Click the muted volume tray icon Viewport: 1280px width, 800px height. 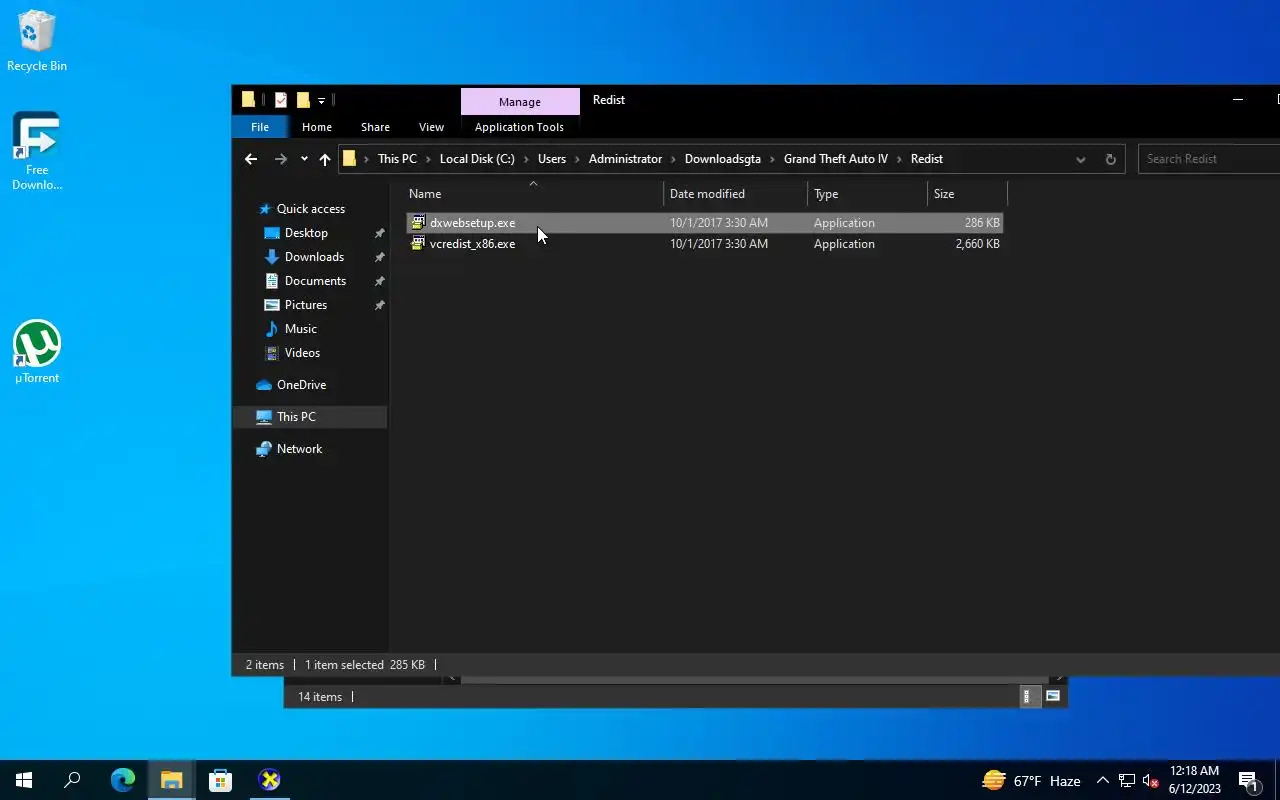1150,781
